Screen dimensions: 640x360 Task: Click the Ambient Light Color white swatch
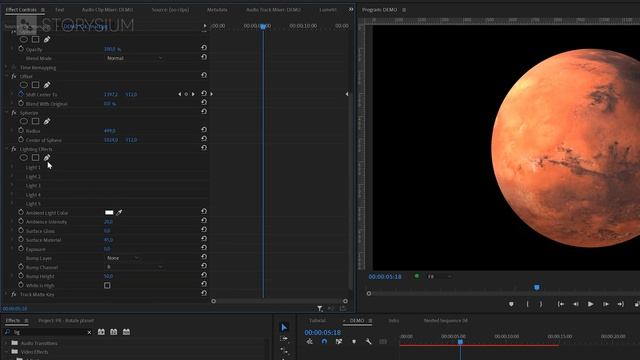pos(109,212)
